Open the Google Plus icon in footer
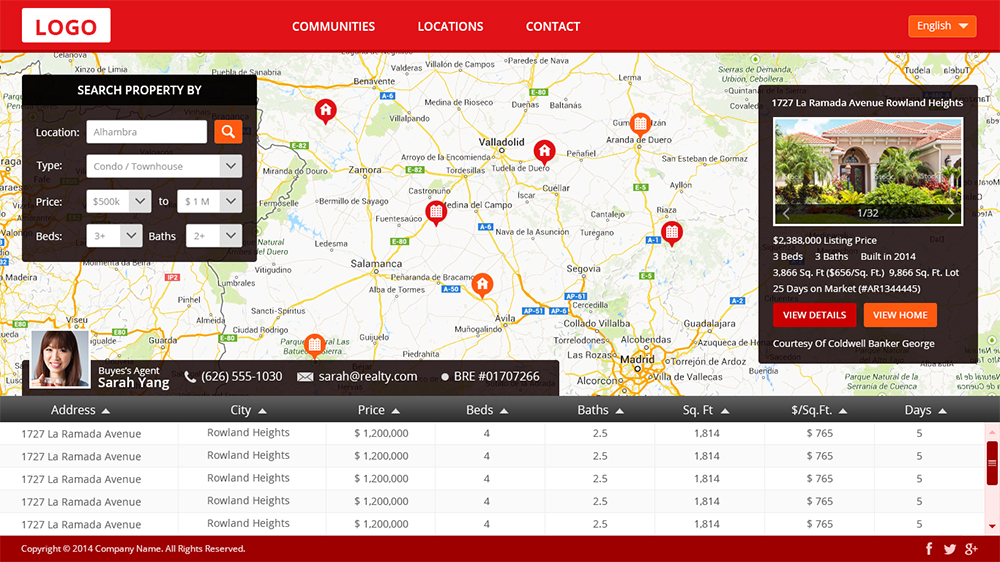The height and width of the screenshot is (562, 1000). tap(971, 549)
